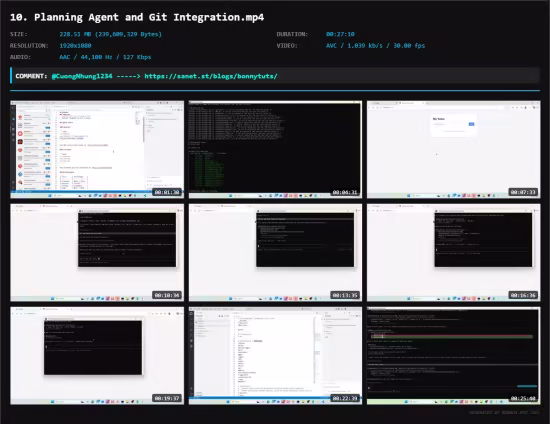Open the terminal thumbnail stamped 00:04:31
This screenshot has height=424, width=550.
click(275, 149)
